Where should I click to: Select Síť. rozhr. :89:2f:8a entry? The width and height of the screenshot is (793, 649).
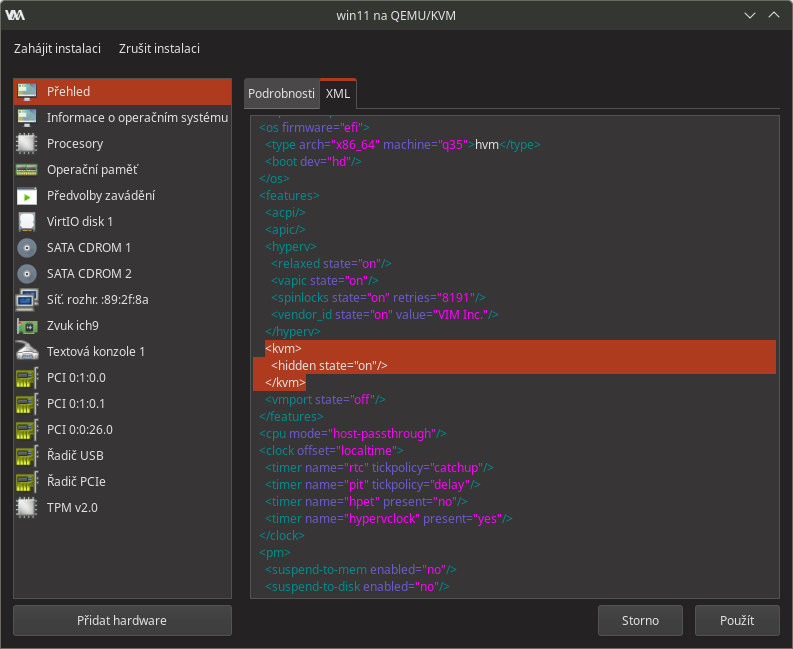(x=122, y=299)
